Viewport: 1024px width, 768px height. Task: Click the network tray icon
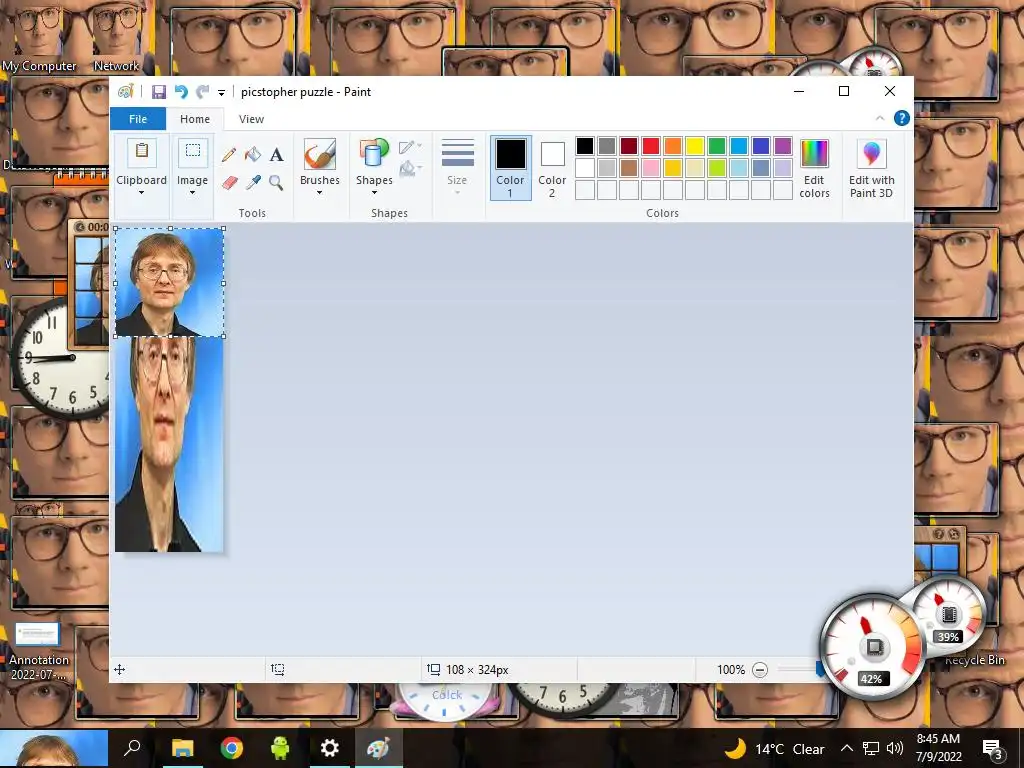pyautogui.click(x=871, y=748)
